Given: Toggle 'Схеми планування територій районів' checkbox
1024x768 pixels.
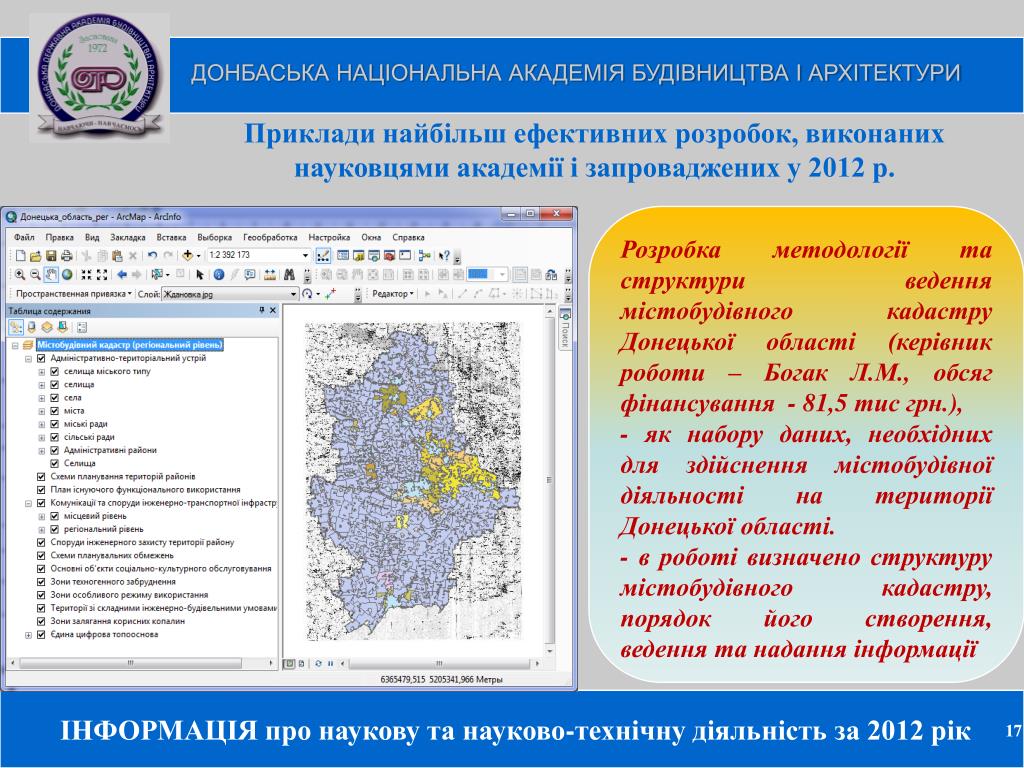Looking at the screenshot, I should [41, 477].
